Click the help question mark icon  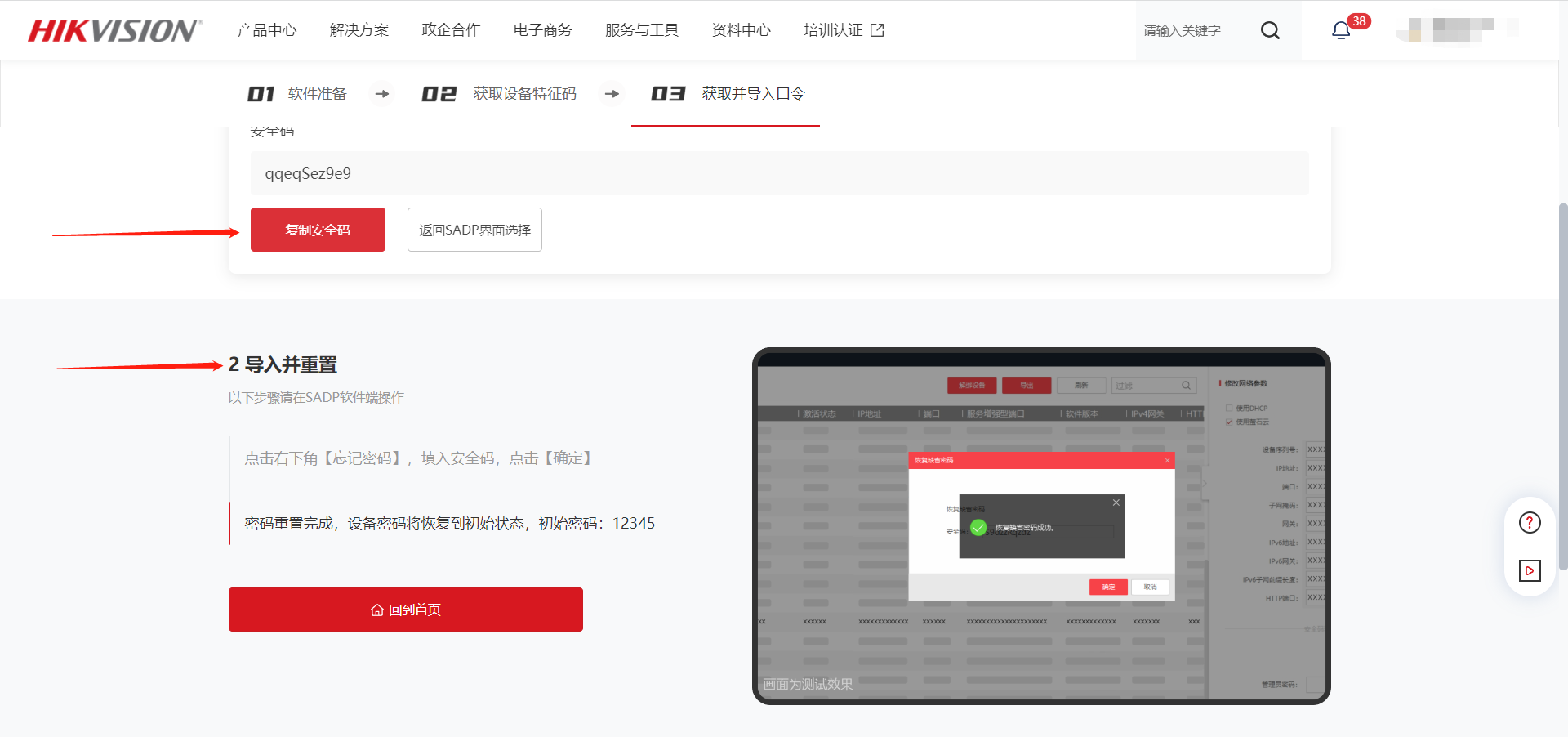[x=1530, y=523]
